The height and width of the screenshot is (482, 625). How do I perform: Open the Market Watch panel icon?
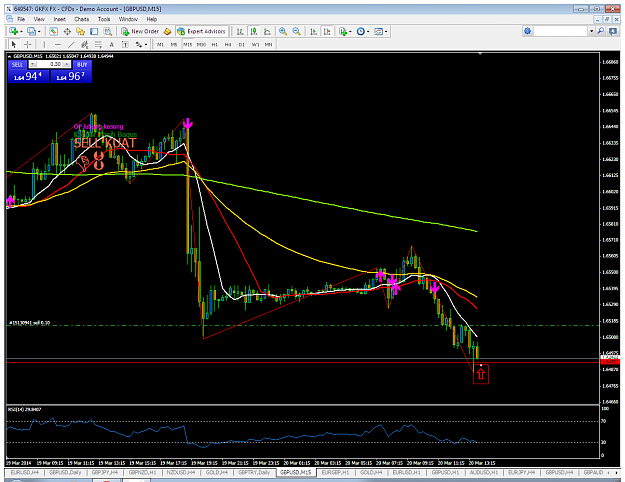pos(53,31)
